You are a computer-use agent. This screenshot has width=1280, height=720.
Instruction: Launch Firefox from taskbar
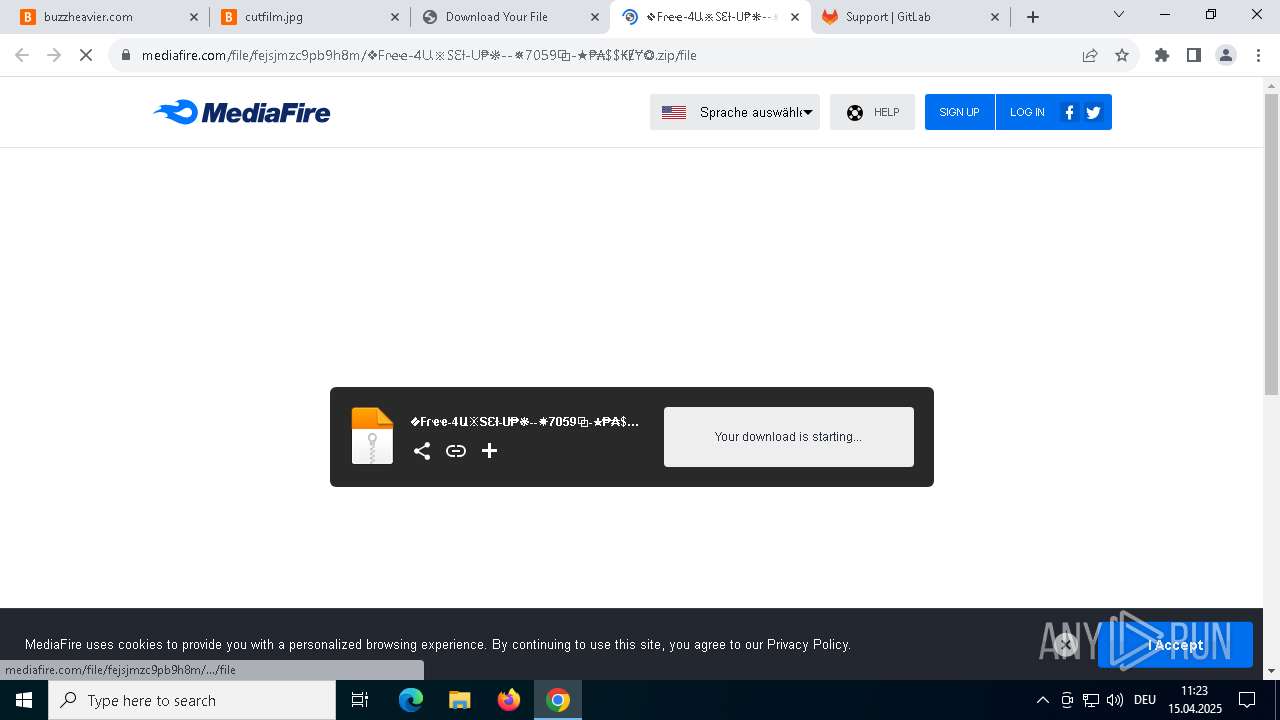(509, 700)
